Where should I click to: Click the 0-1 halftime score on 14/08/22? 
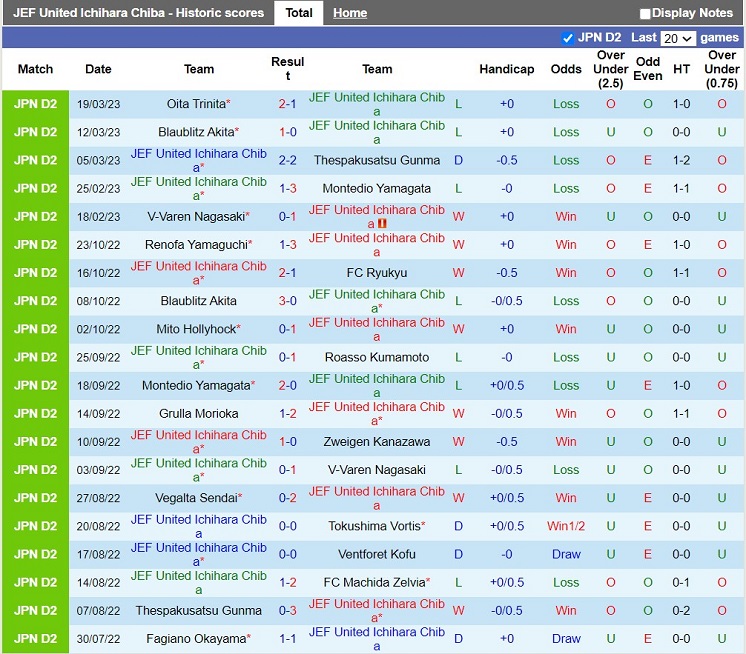click(x=681, y=582)
